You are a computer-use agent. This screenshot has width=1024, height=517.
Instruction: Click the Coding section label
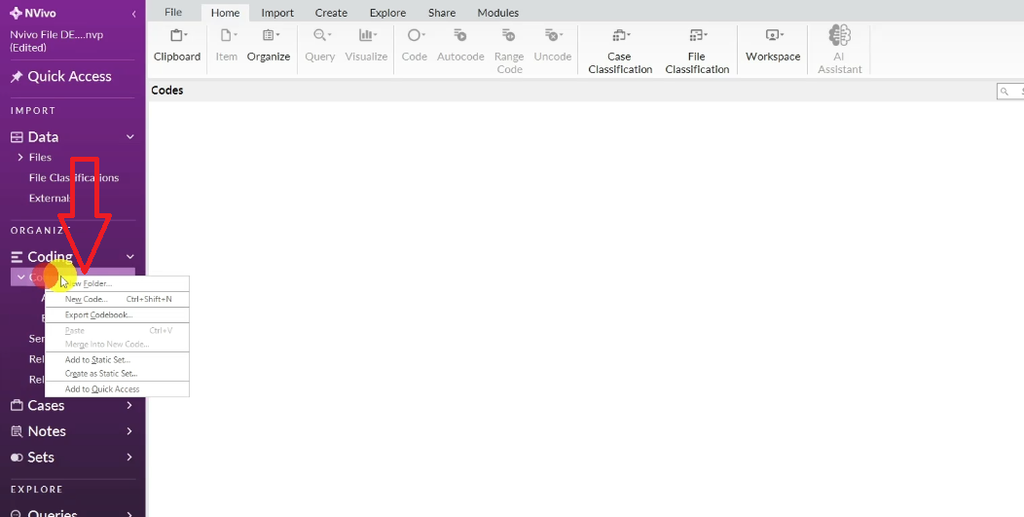50,257
